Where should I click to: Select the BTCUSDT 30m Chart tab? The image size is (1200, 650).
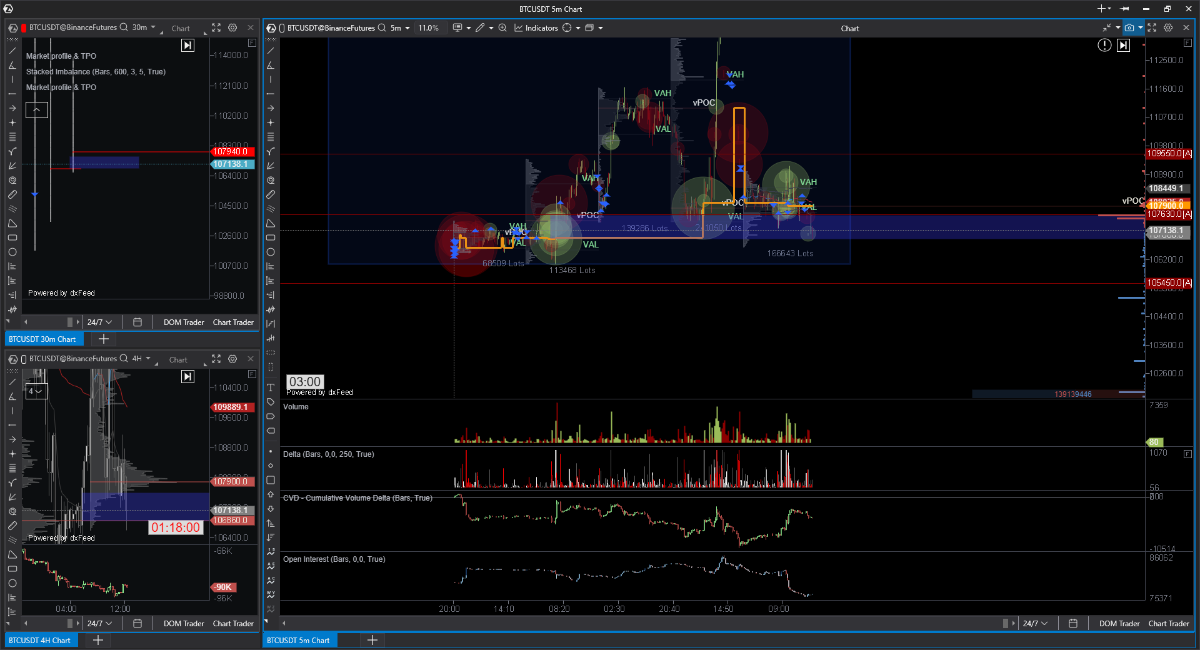42,339
